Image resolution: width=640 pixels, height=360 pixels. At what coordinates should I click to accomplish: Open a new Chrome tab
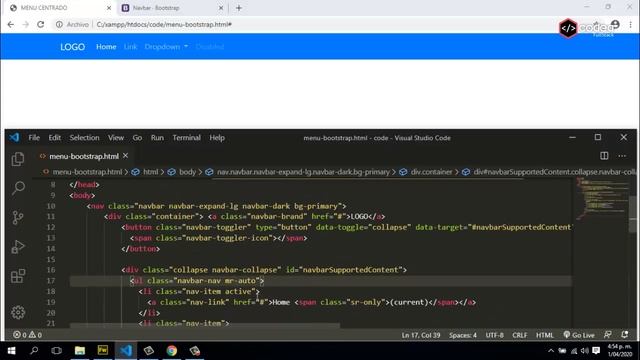(x=239, y=8)
